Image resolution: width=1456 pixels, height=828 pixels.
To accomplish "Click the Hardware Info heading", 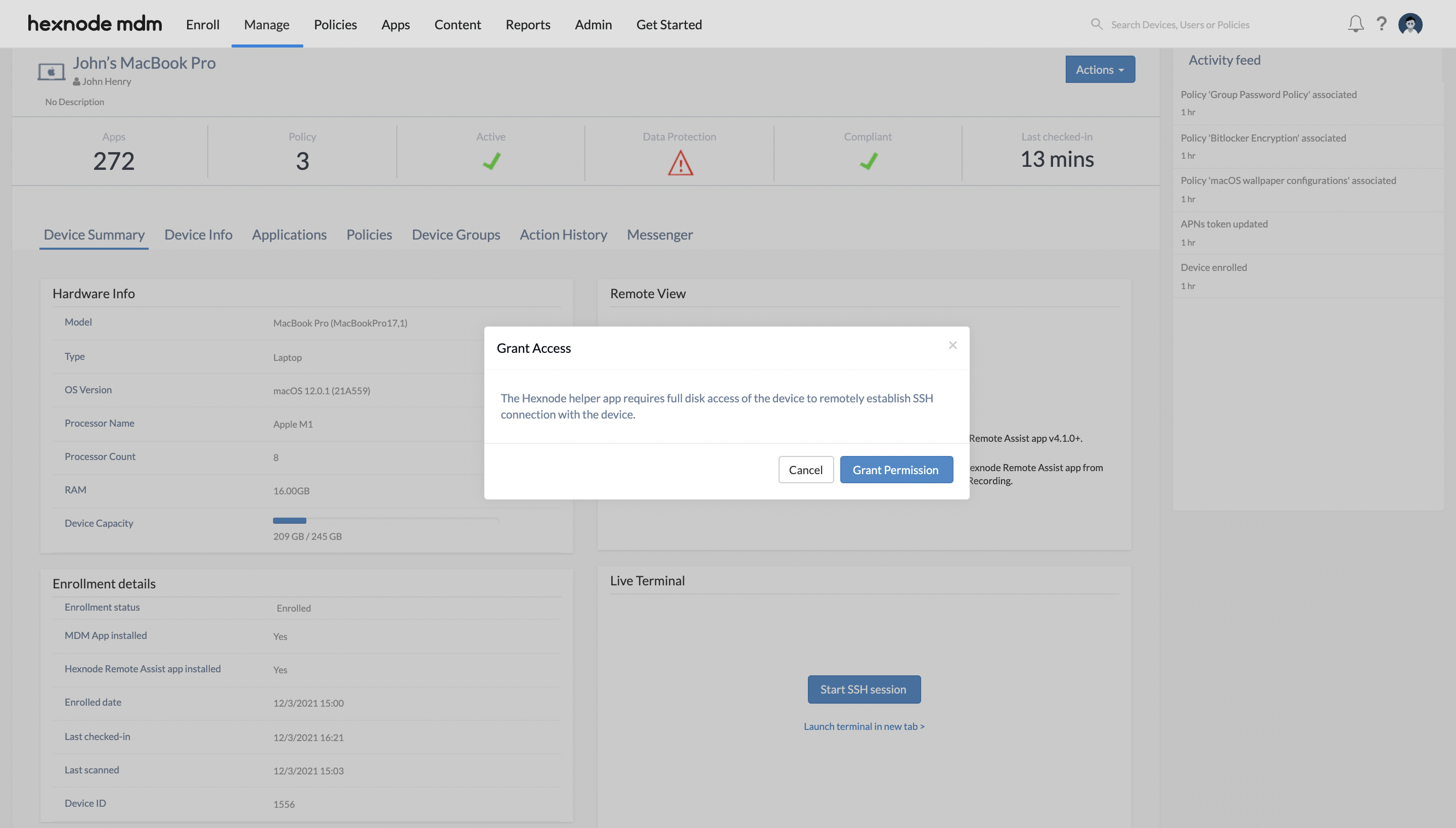I will point(93,293).
